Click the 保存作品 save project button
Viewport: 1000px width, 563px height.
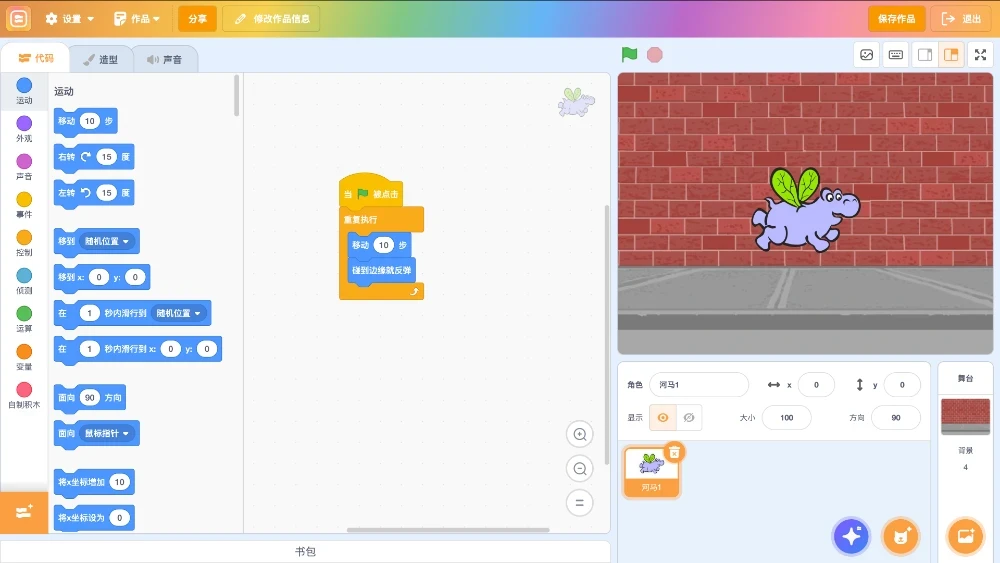click(896, 19)
